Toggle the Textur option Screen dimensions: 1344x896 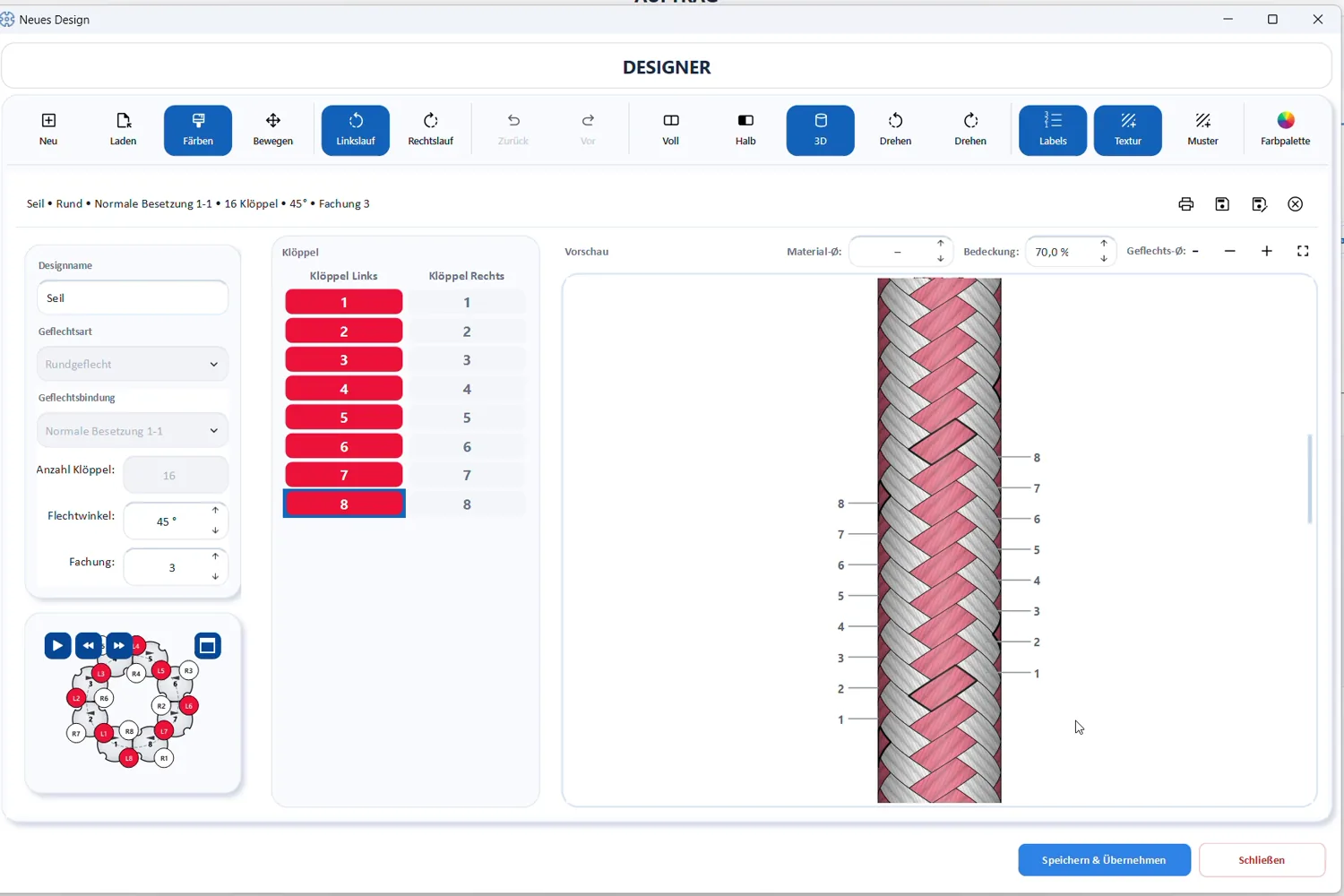pos(1128,130)
